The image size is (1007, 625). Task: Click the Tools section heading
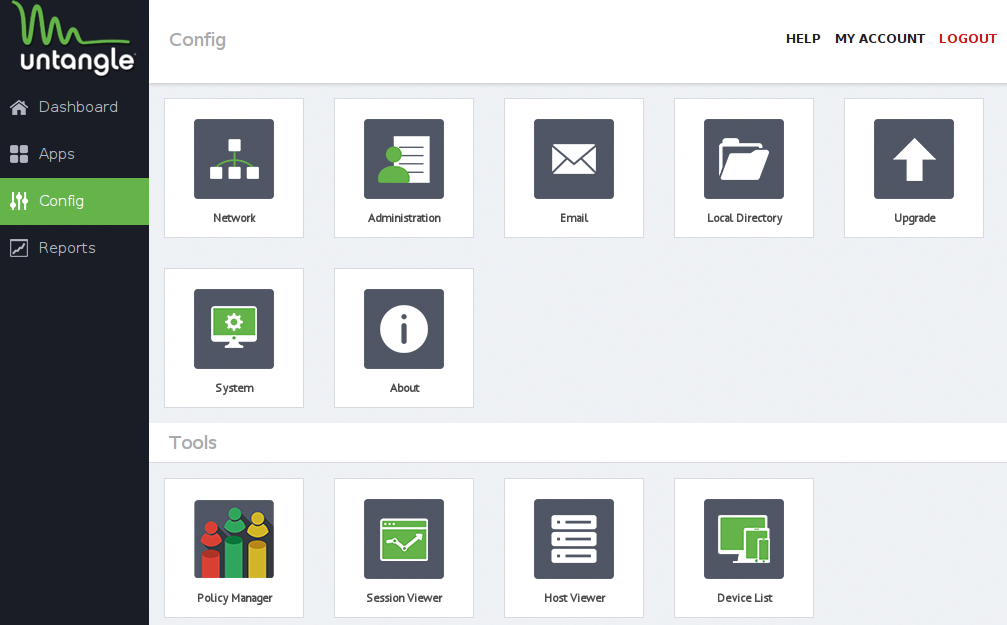coord(193,443)
